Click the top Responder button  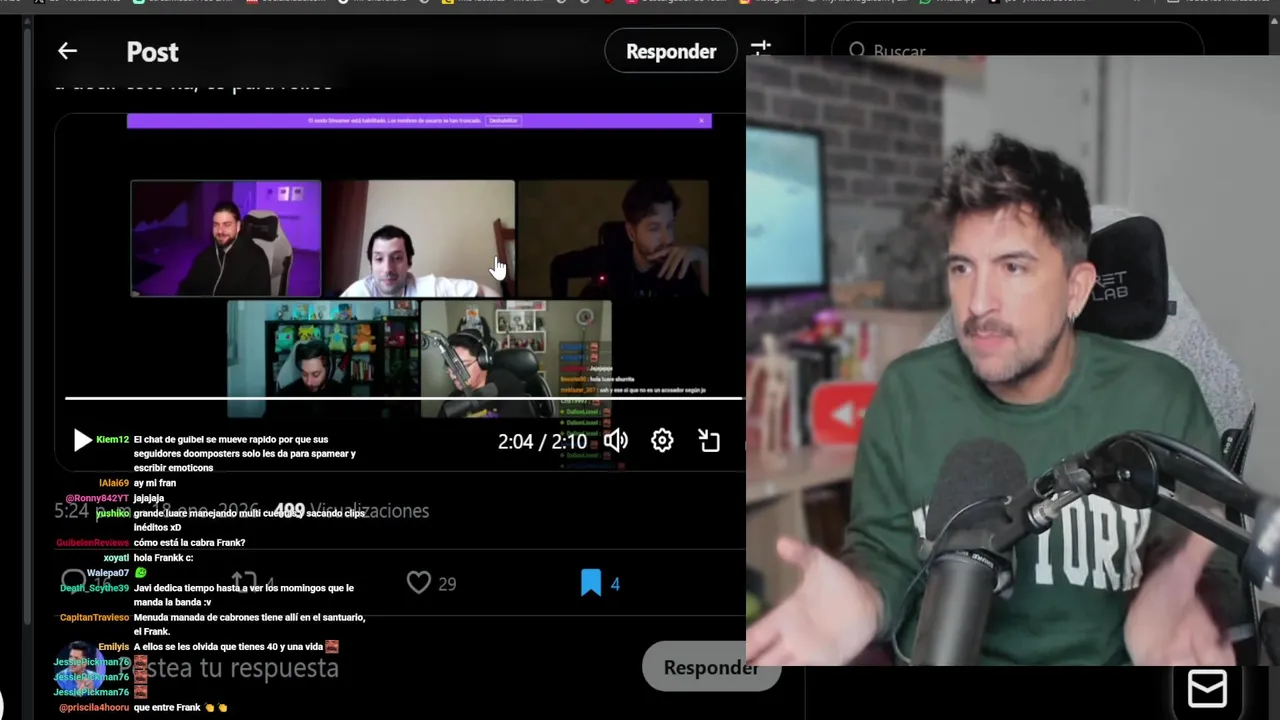click(671, 51)
